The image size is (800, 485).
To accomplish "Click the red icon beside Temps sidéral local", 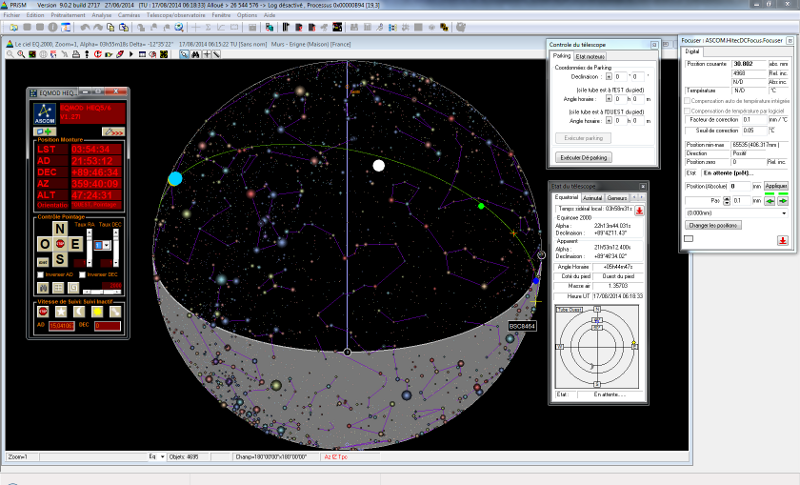I will 640,211.
